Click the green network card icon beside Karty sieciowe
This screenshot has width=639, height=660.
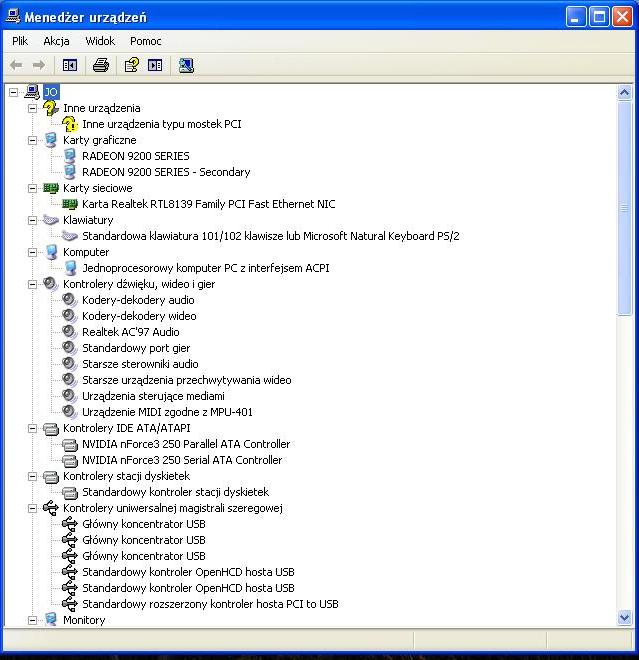(51, 188)
